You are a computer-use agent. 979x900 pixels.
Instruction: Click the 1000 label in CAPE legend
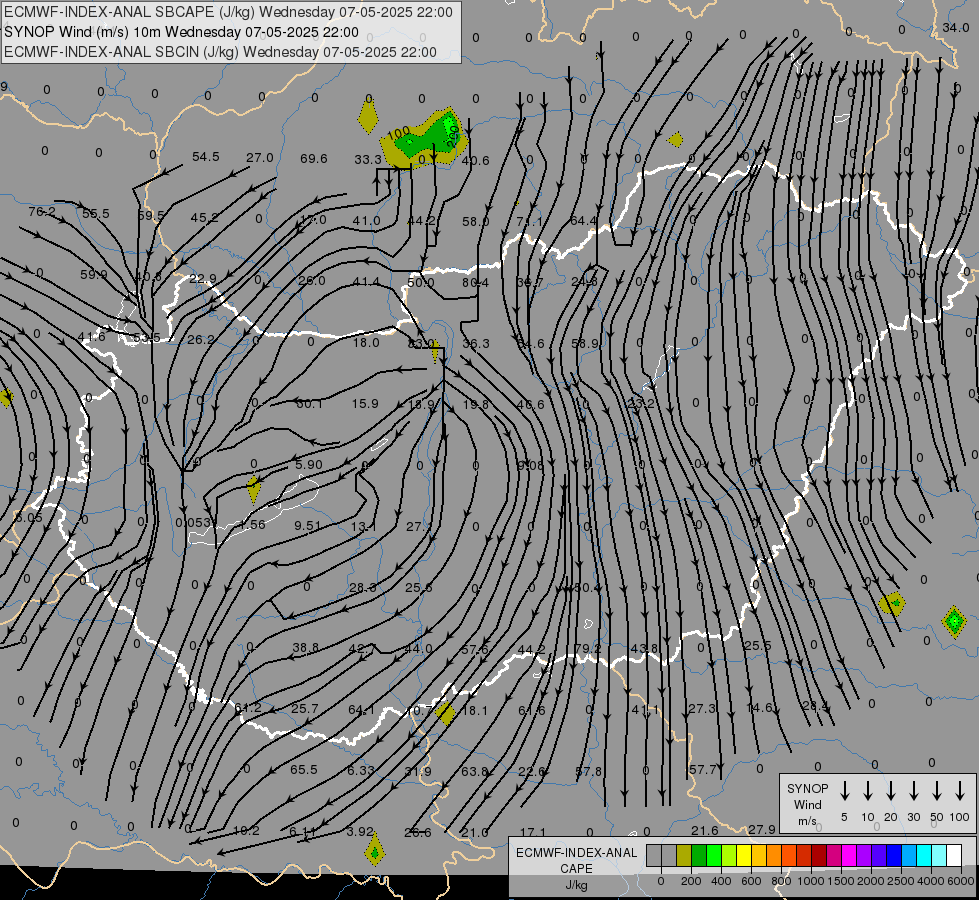(x=810, y=881)
